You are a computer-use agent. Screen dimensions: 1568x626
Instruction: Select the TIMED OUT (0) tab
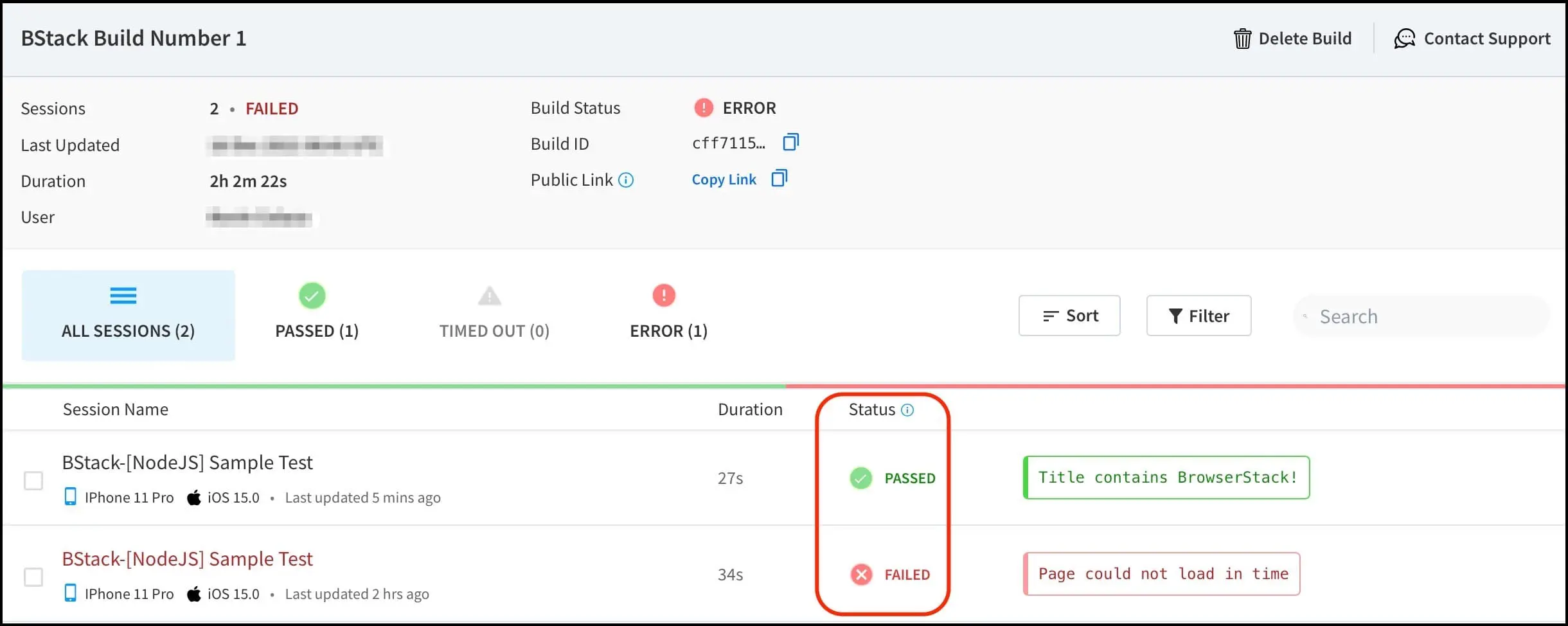pyautogui.click(x=494, y=315)
